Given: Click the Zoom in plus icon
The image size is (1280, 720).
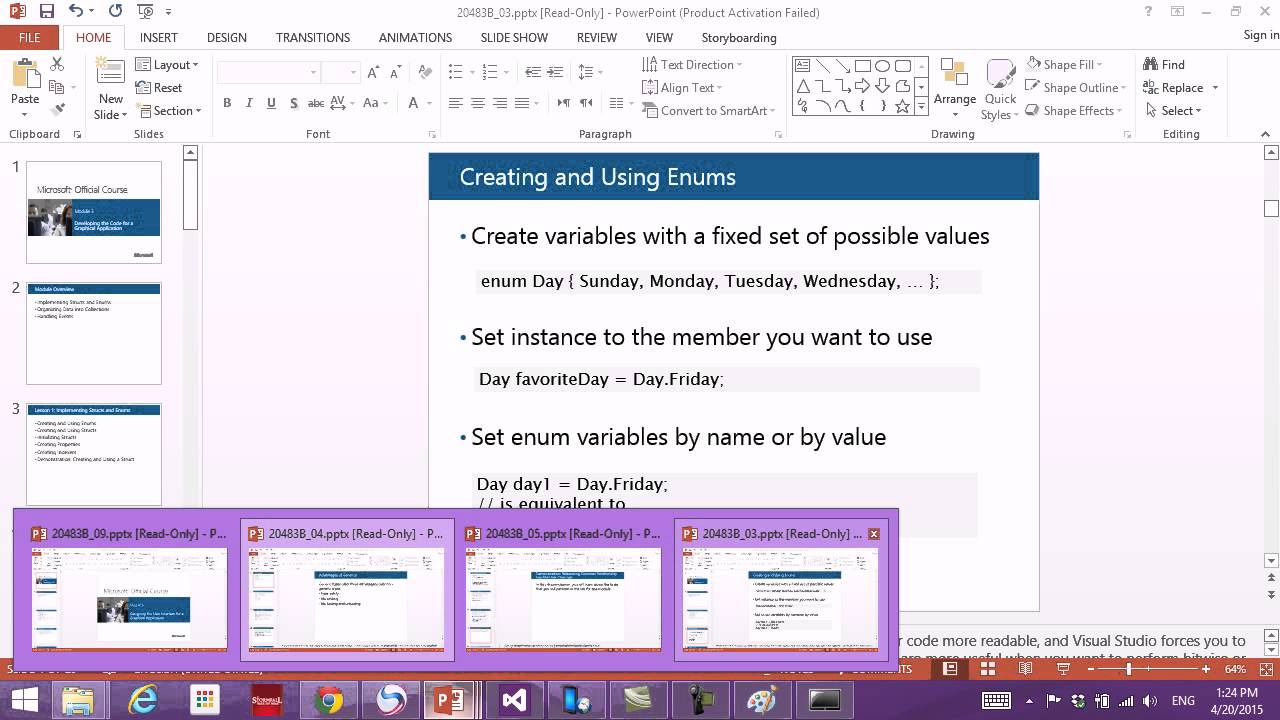Looking at the screenshot, I should [1206, 669].
